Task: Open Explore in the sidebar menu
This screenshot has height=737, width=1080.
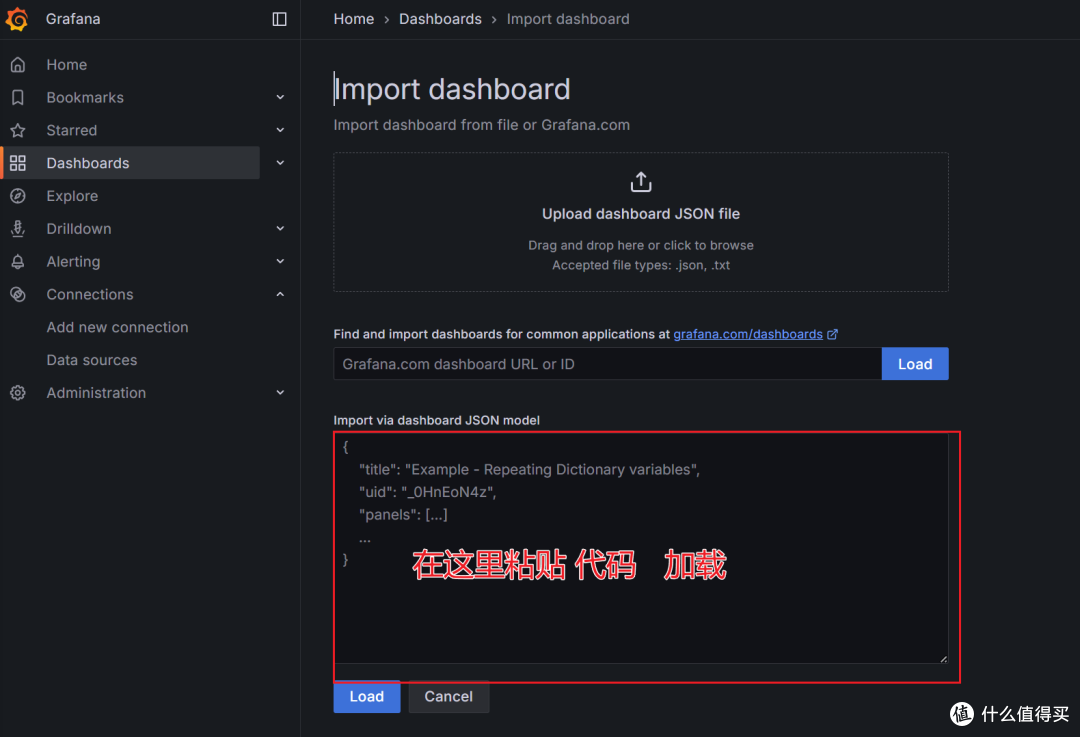Action: 72,196
